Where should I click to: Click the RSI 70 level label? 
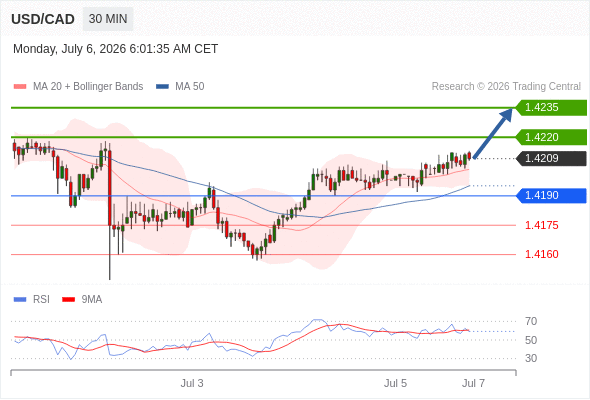[531, 321]
